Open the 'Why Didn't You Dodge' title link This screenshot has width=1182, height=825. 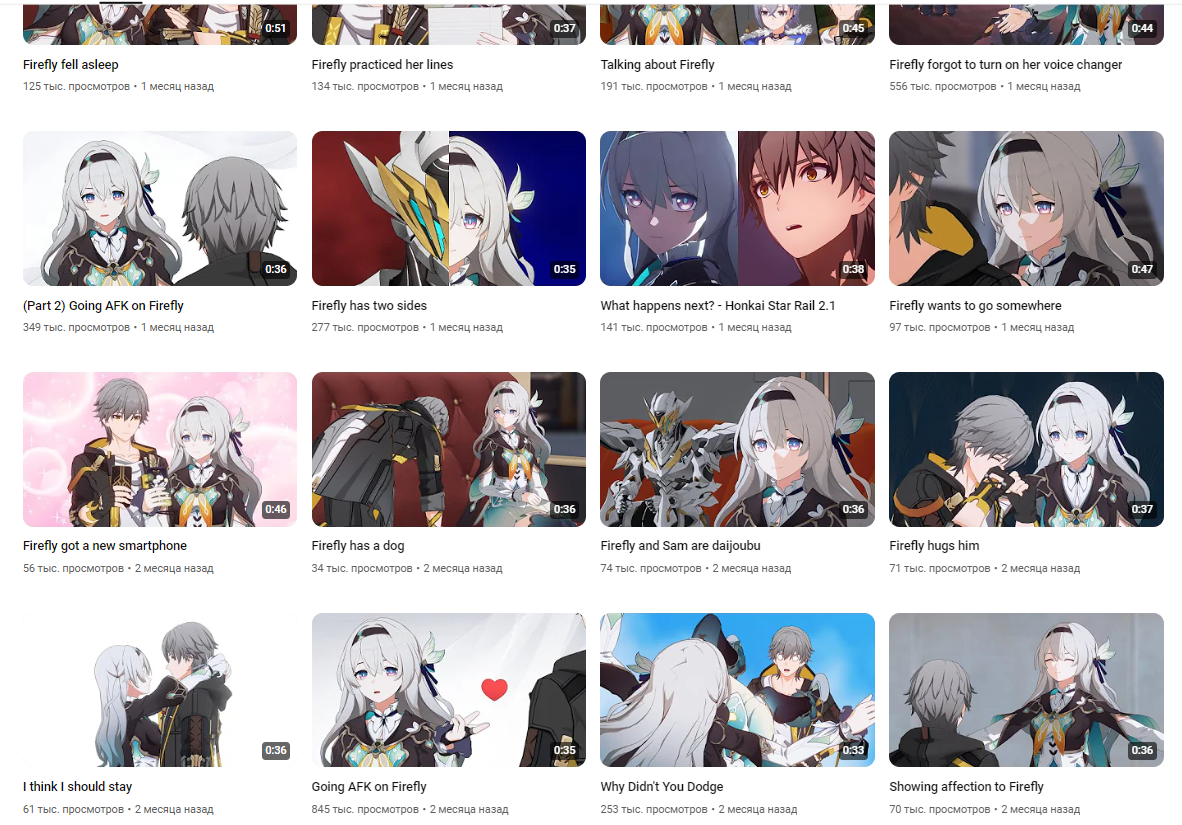(x=662, y=787)
